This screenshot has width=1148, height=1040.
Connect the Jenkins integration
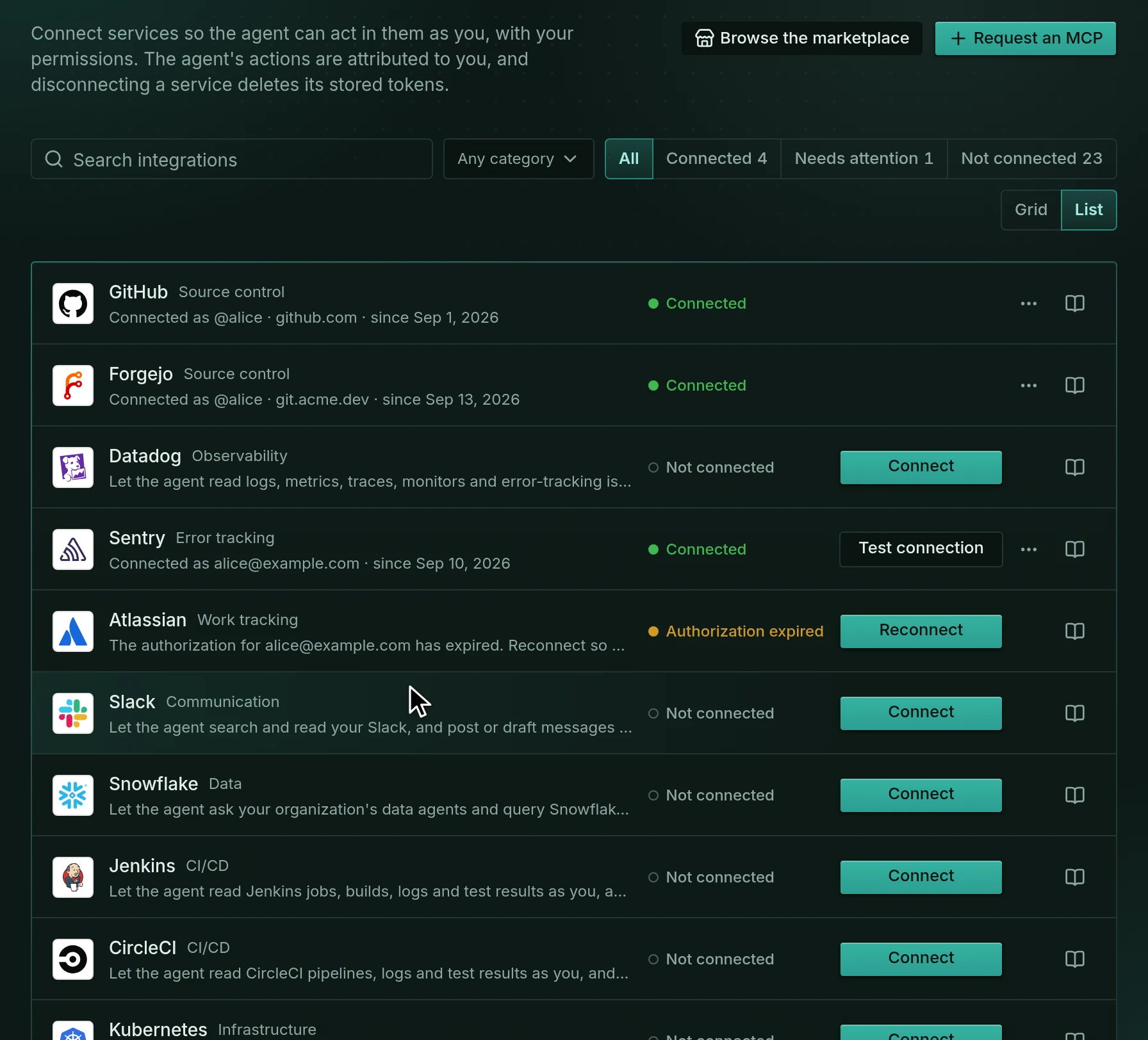921,877
